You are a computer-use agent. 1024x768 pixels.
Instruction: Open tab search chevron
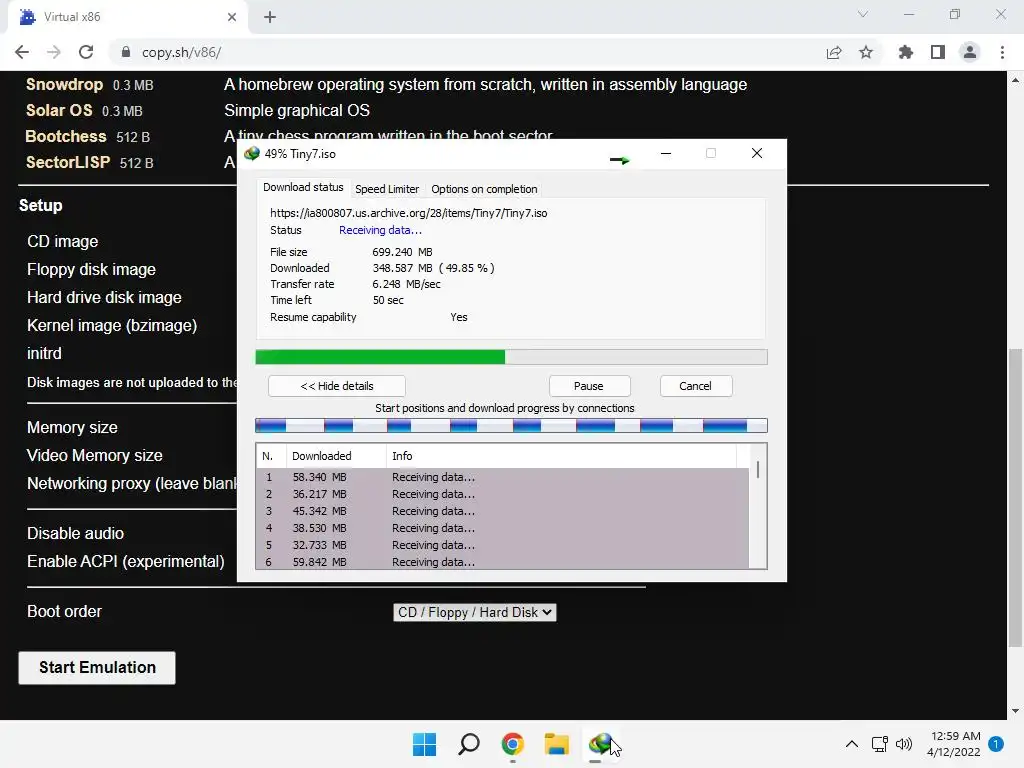(863, 14)
